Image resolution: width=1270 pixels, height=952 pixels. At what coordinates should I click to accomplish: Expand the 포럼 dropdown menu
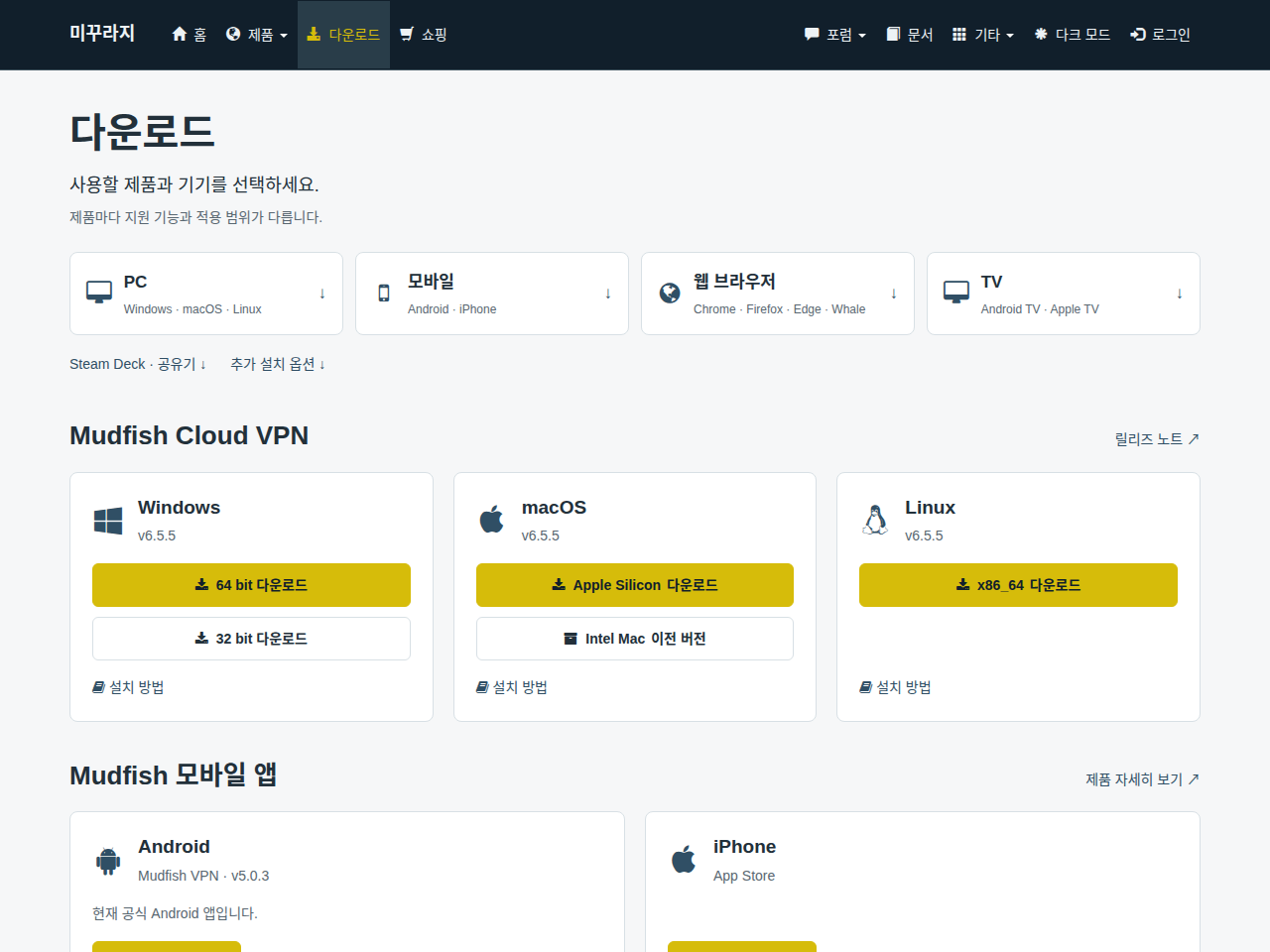pos(835,35)
